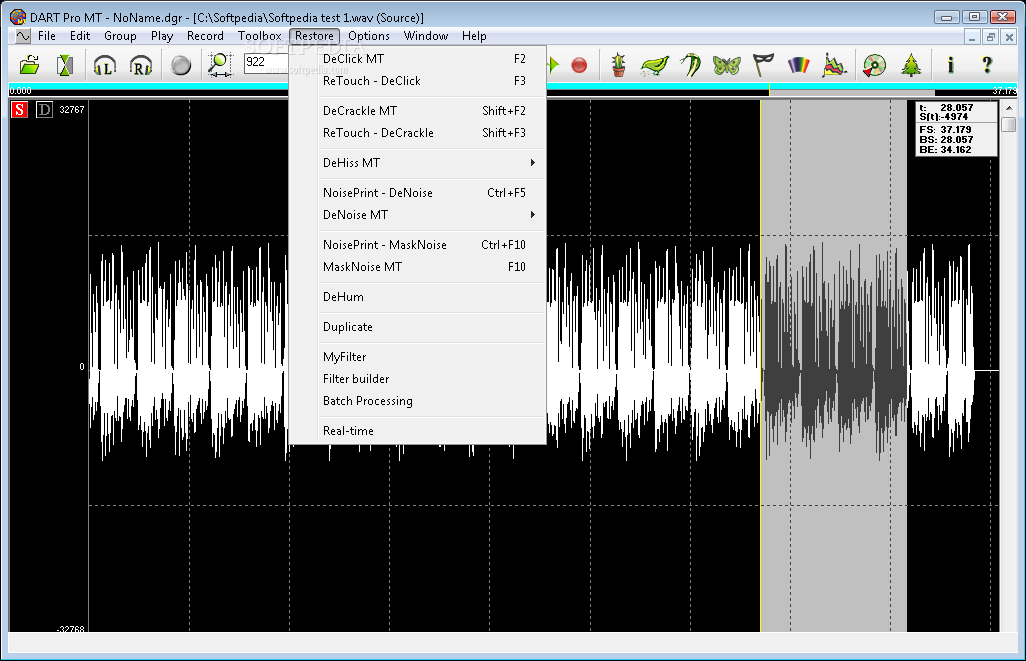Screen dimensions: 1026x661
Task: Click the gray round button in toolbar
Action: 181,65
